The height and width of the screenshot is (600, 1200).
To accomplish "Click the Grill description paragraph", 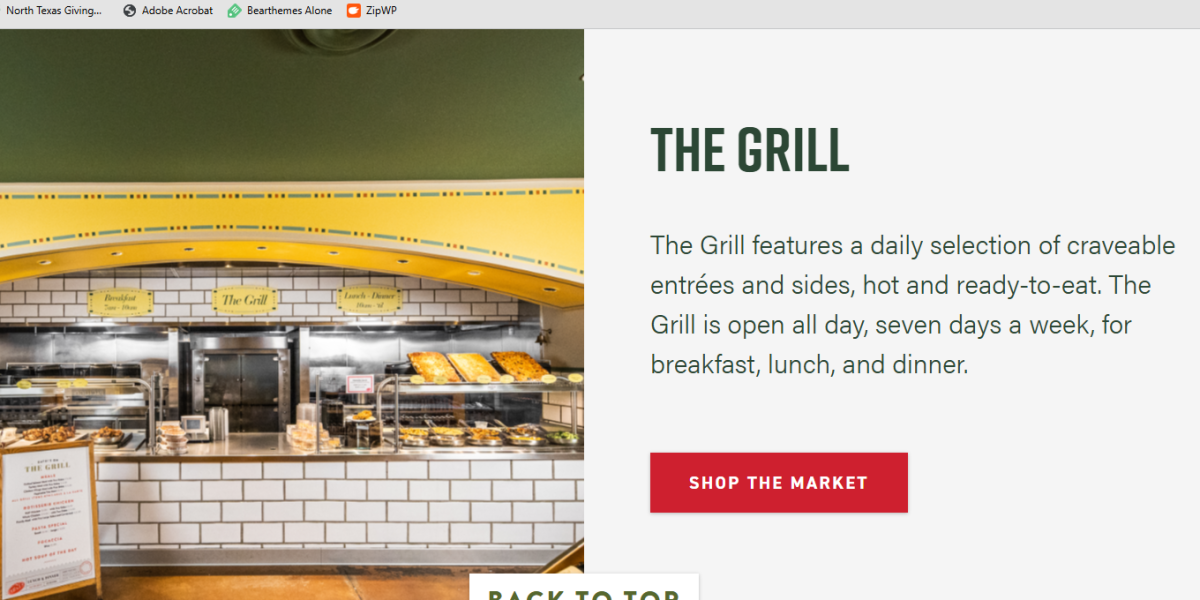I will [x=913, y=305].
